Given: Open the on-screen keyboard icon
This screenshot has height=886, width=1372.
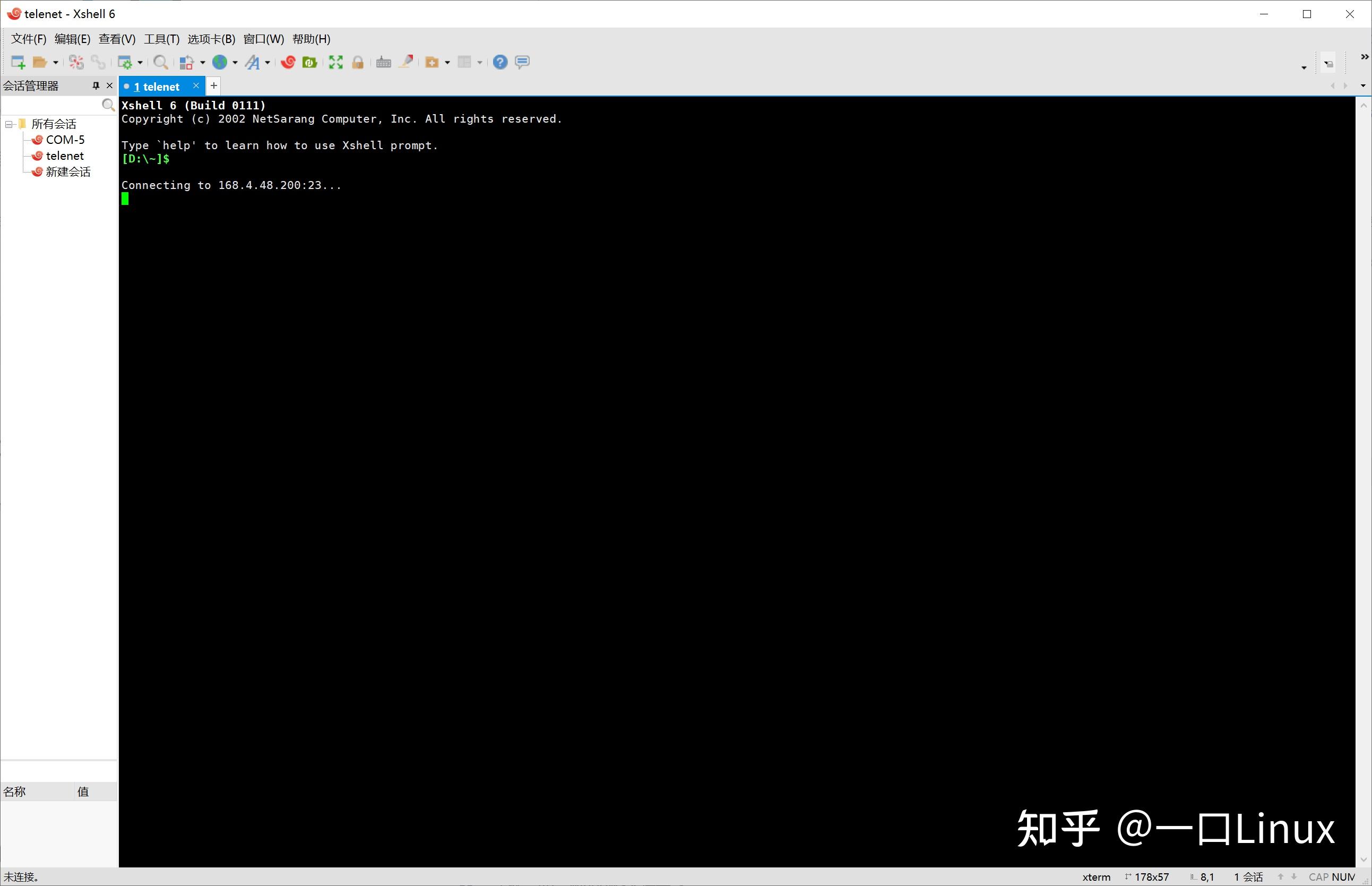Looking at the screenshot, I should pyautogui.click(x=384, y=62).
